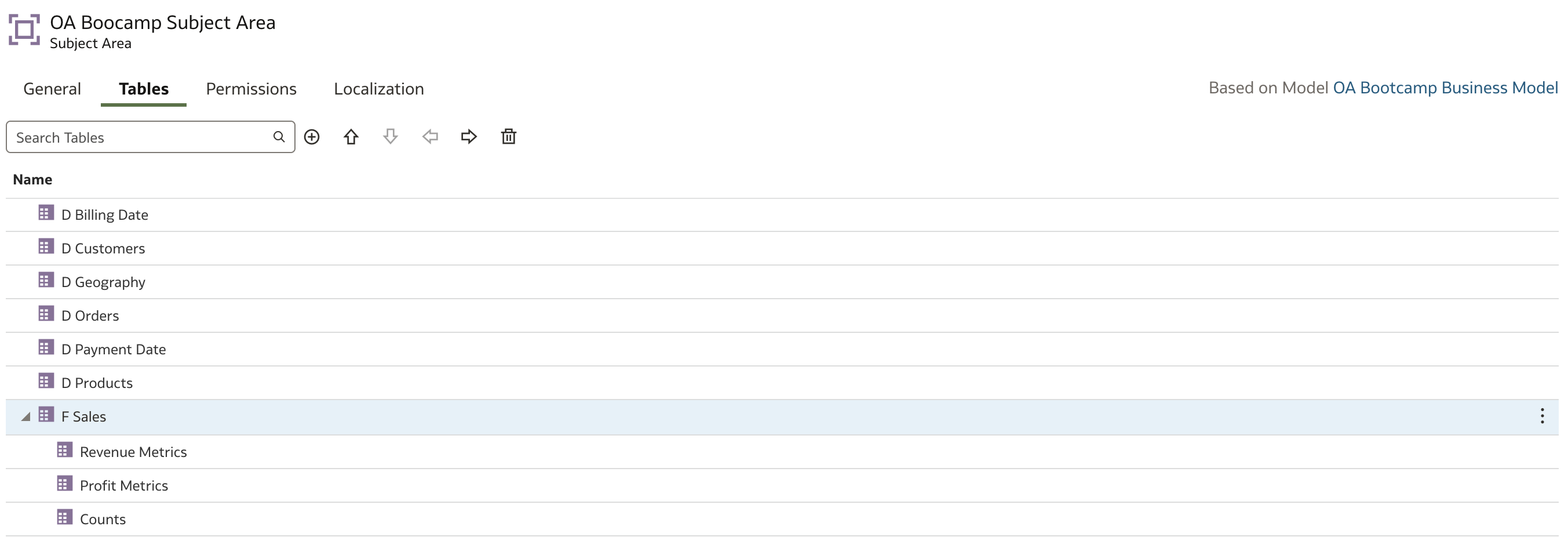
Task: Click the trash delete icon
Action: pos(509,137)
